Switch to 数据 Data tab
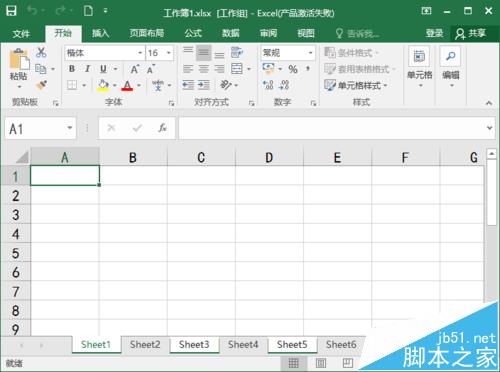The height and width of the screenshot is (372, 500). 231,33
